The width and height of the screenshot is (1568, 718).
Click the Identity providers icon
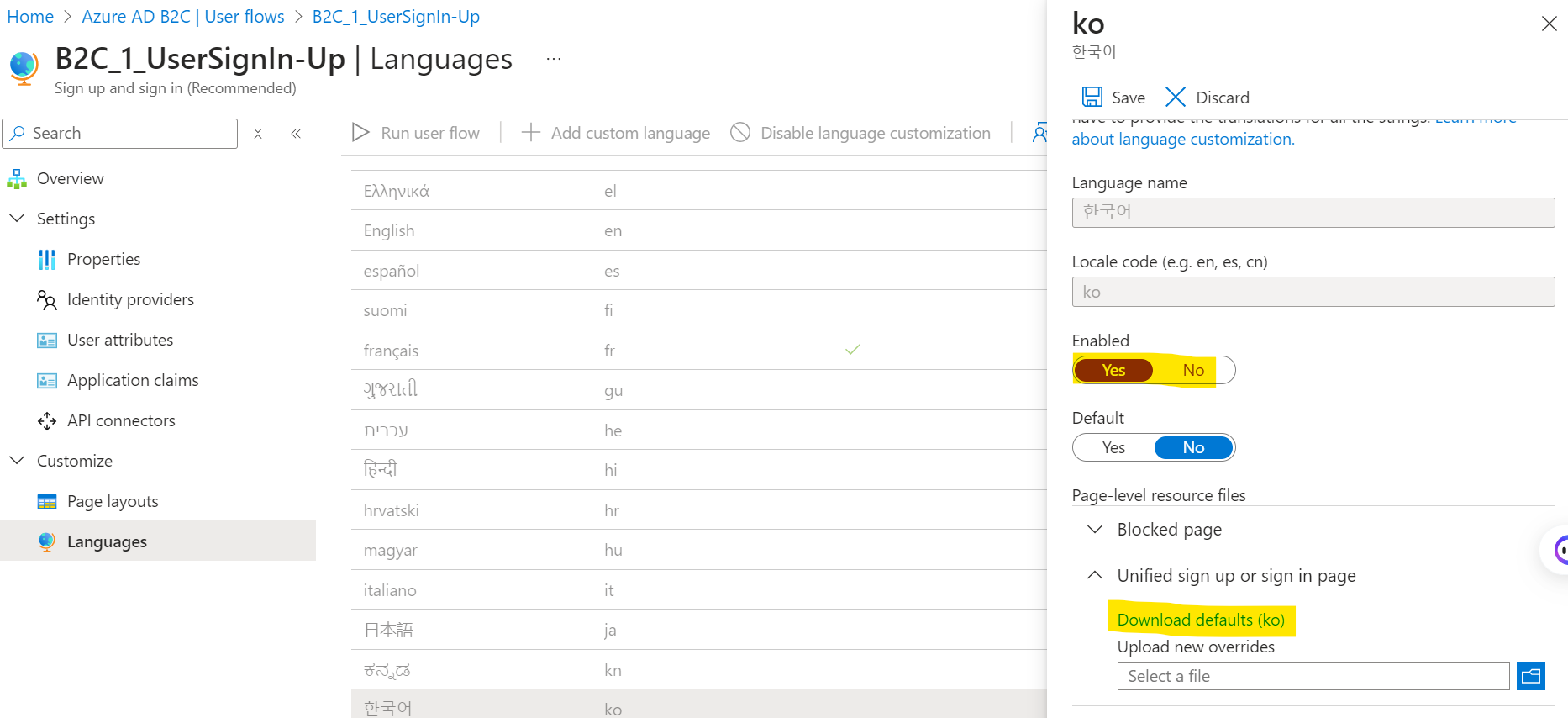click(47, 299)
